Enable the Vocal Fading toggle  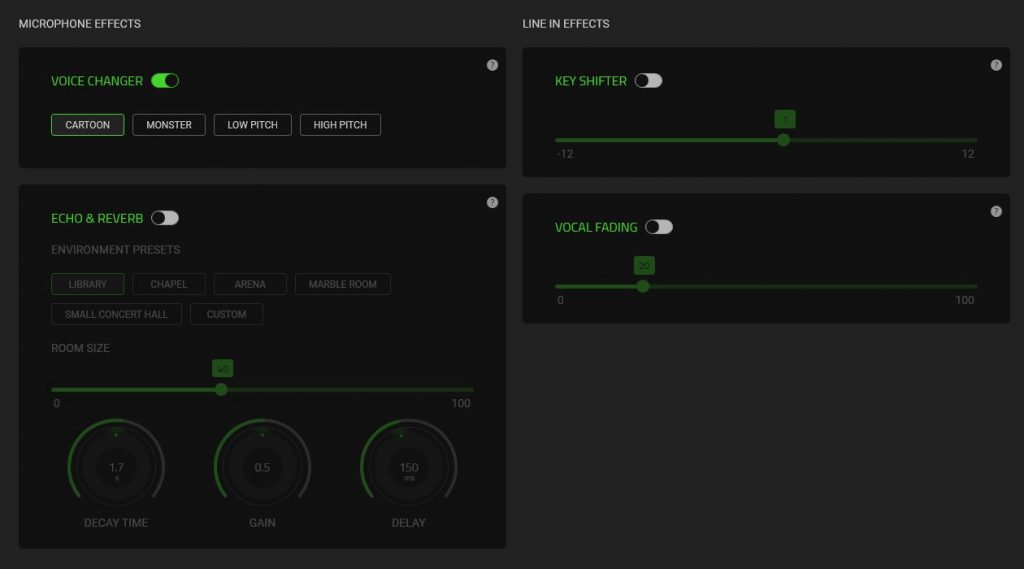tap(659, 227)
